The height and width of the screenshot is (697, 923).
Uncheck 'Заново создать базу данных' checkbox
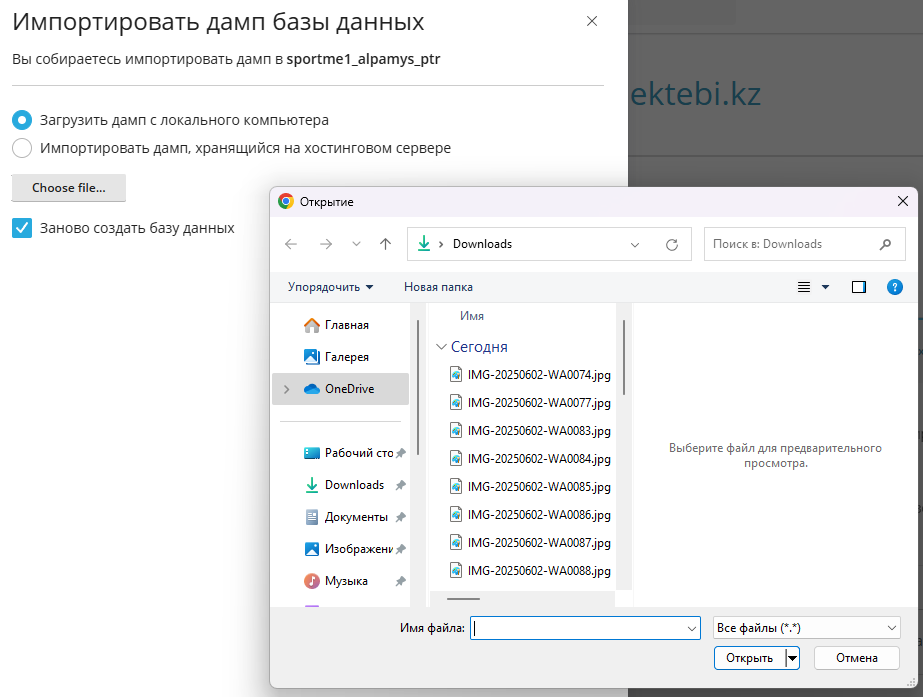22,228
